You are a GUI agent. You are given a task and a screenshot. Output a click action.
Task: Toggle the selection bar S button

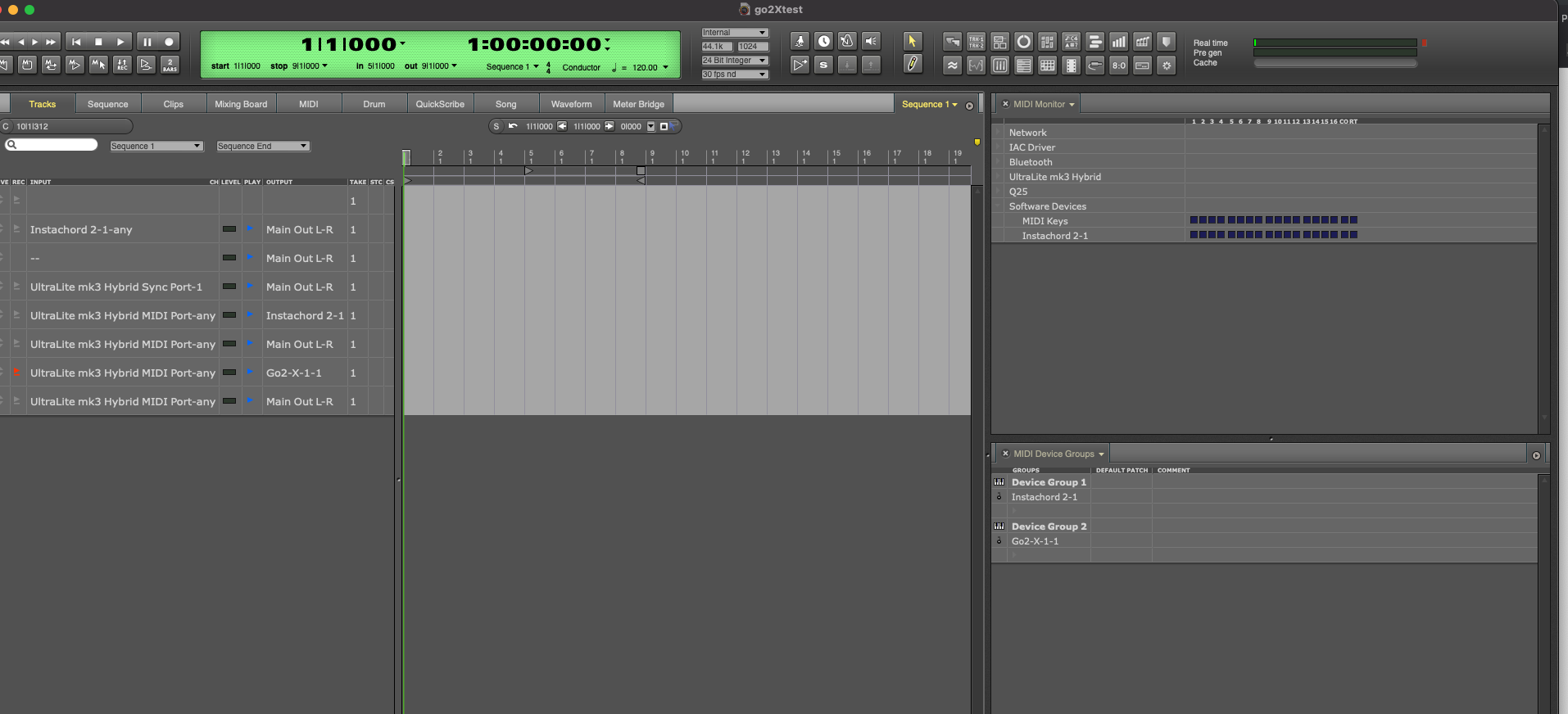[x=496, y=127]
